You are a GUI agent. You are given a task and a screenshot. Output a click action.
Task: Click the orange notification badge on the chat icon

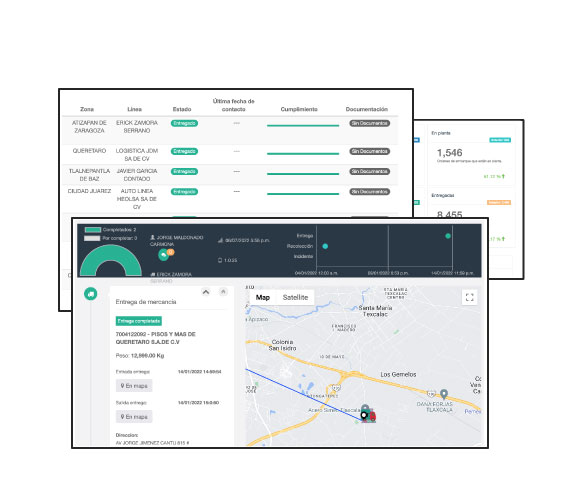coord(170,252)
